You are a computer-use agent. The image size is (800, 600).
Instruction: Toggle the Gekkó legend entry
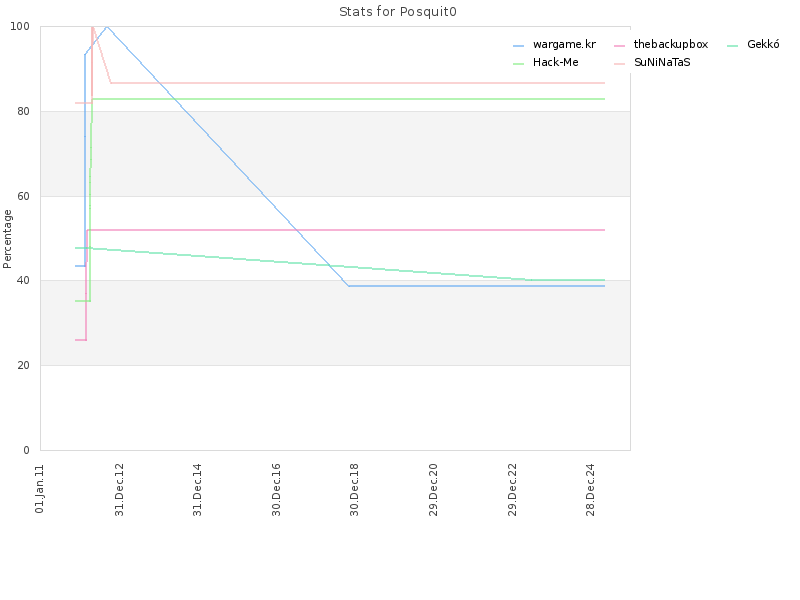[754, 45]
